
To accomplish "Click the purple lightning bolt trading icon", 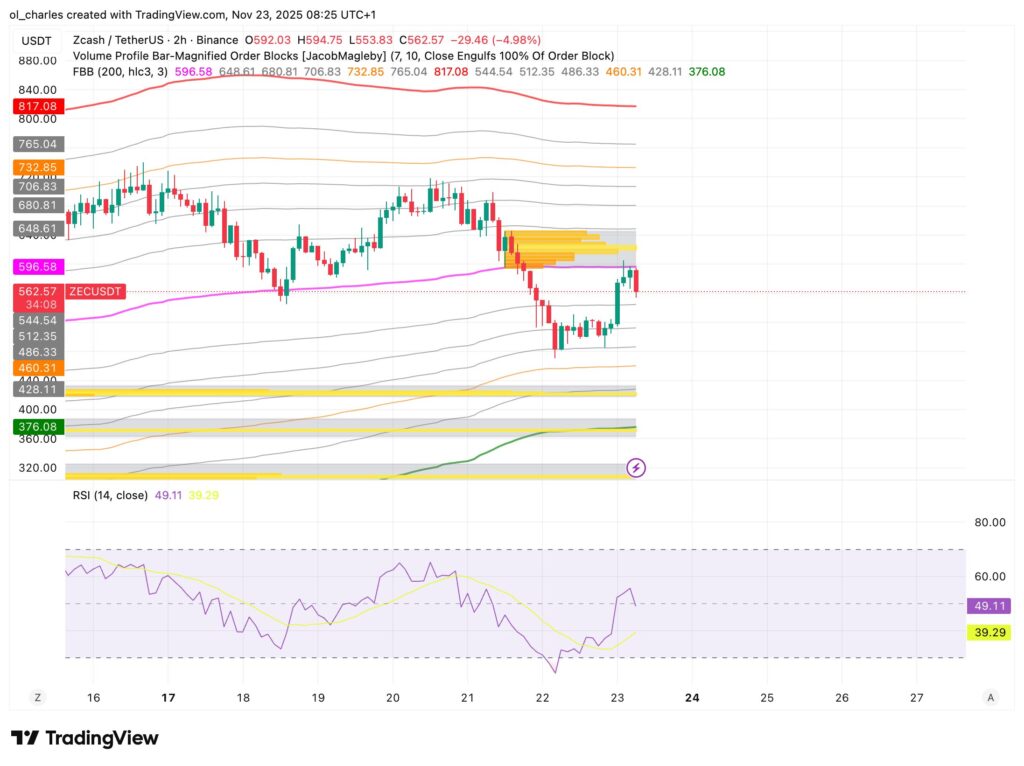I will (x=634, y=467).
